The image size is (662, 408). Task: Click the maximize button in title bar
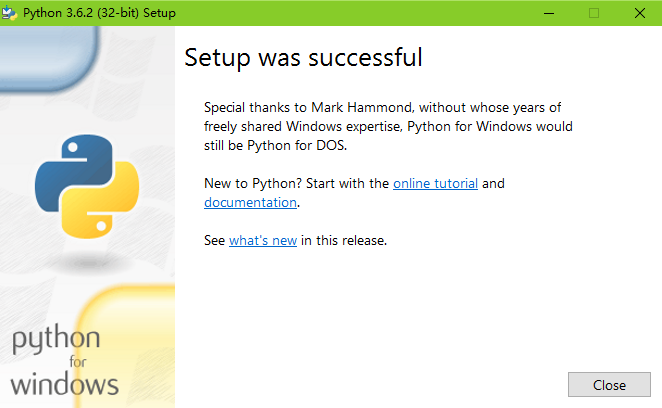tap(594, 13)
